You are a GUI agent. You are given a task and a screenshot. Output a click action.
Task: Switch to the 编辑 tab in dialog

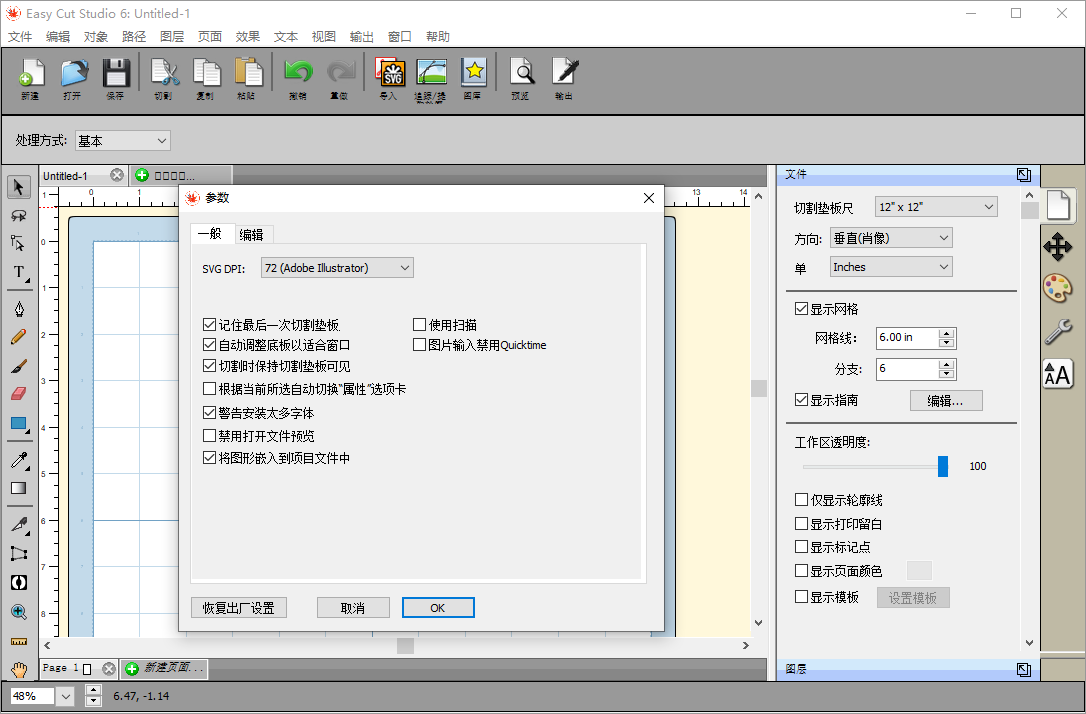[x=251, y=235]
